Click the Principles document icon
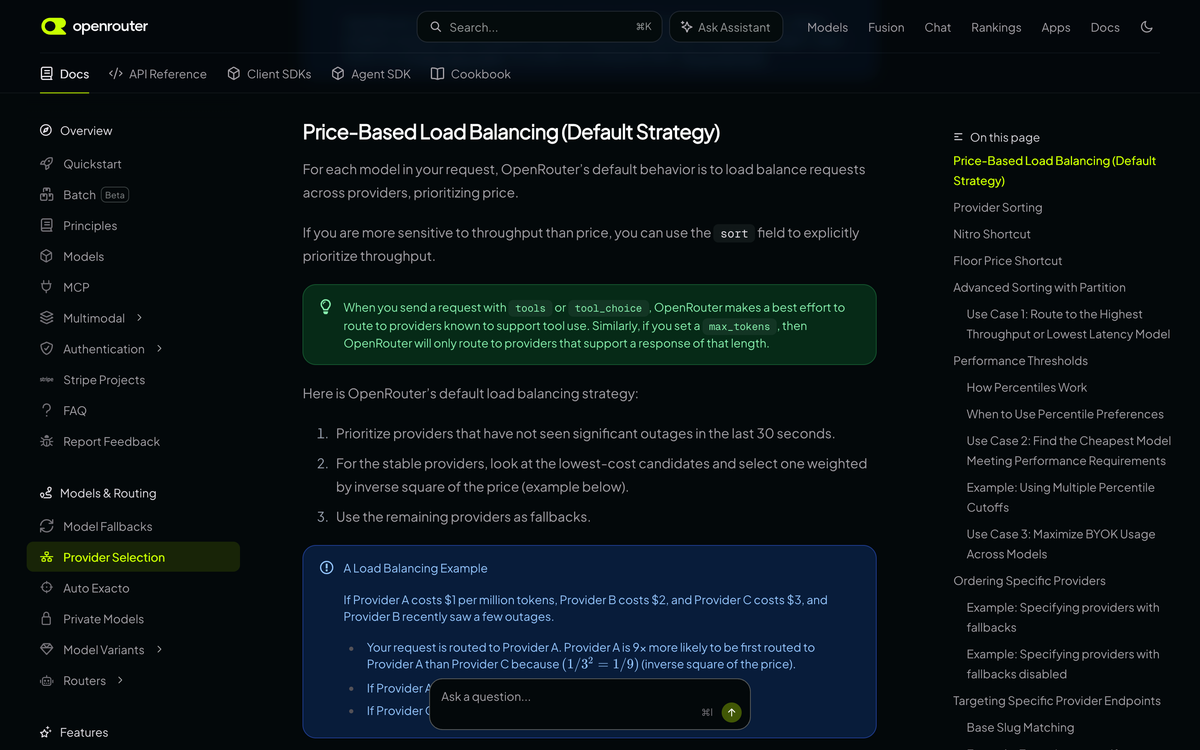 click(x=46, y=226)
